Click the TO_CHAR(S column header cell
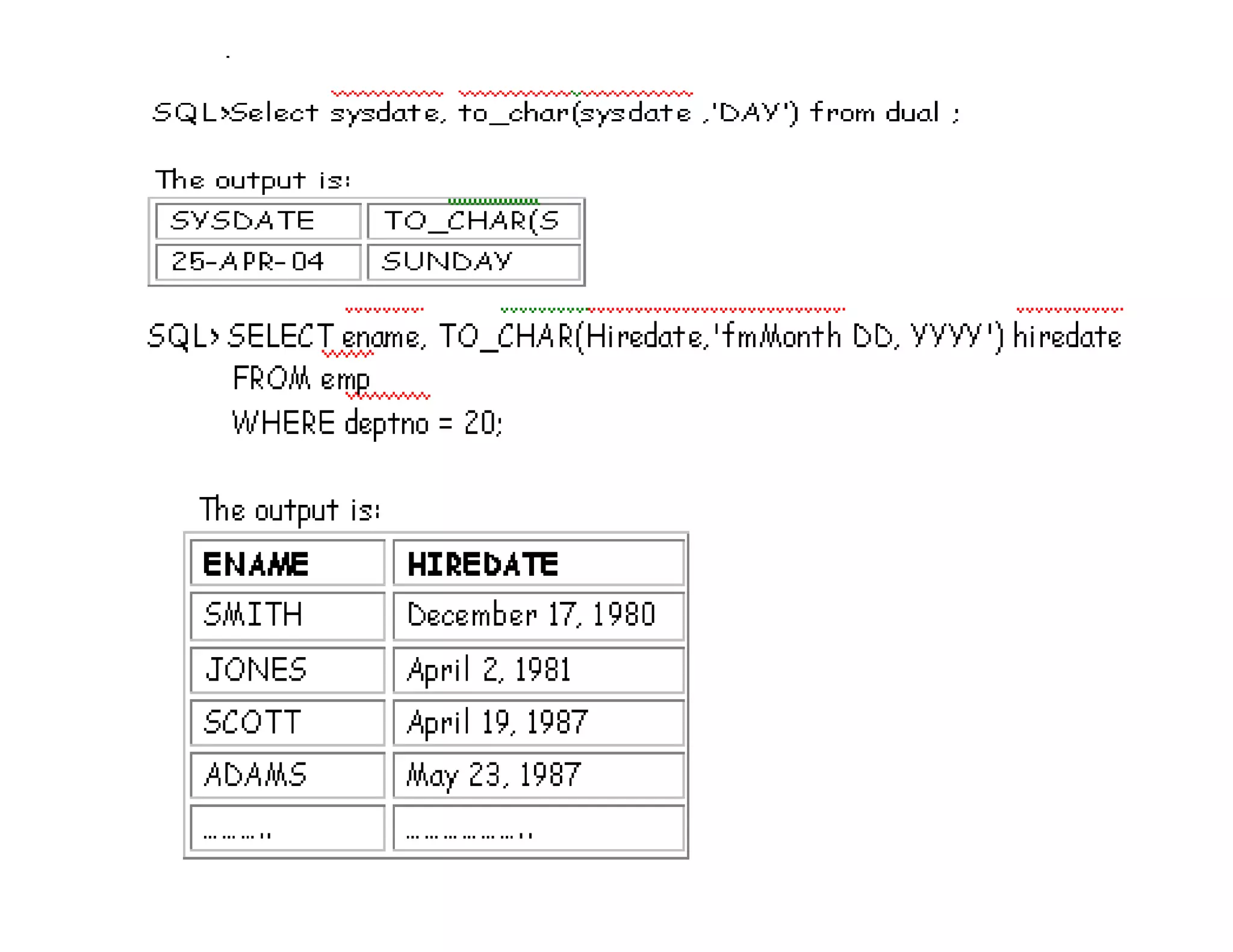Image resolution: width=1233 pixels, height=952 pixels. pyautogui.click(x=473, y=221)
